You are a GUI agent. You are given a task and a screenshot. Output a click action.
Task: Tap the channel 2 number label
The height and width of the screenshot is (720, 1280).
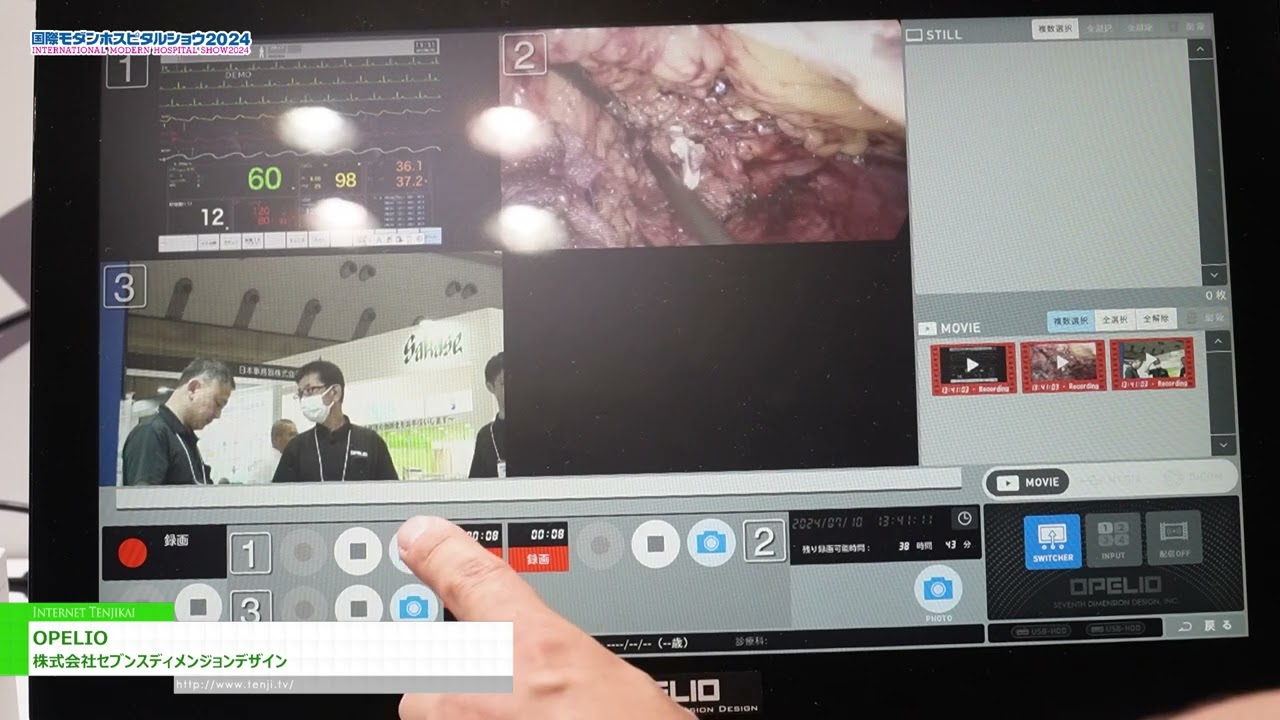click(x=764, y=542)
